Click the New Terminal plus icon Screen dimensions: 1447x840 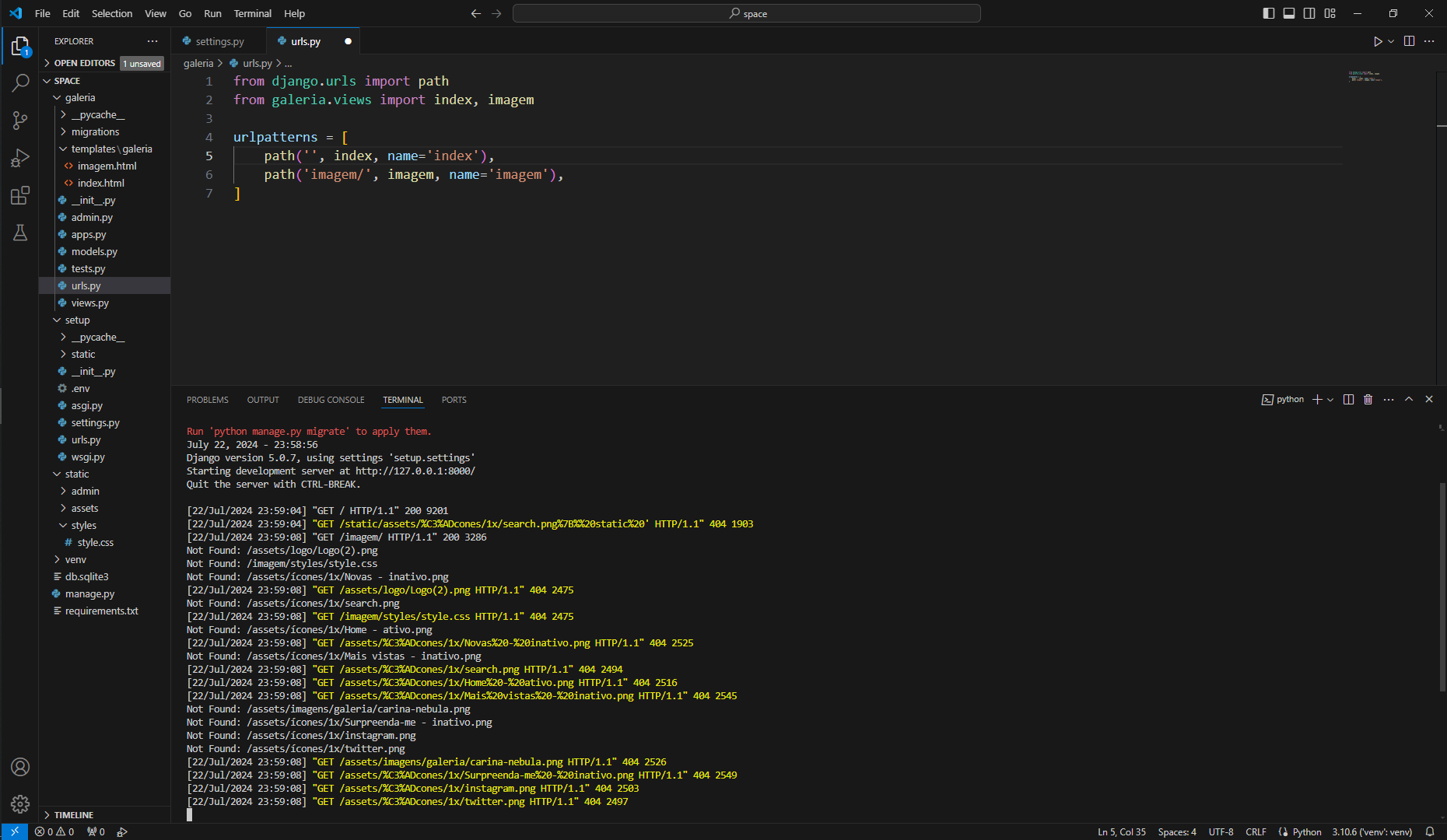1317,399
